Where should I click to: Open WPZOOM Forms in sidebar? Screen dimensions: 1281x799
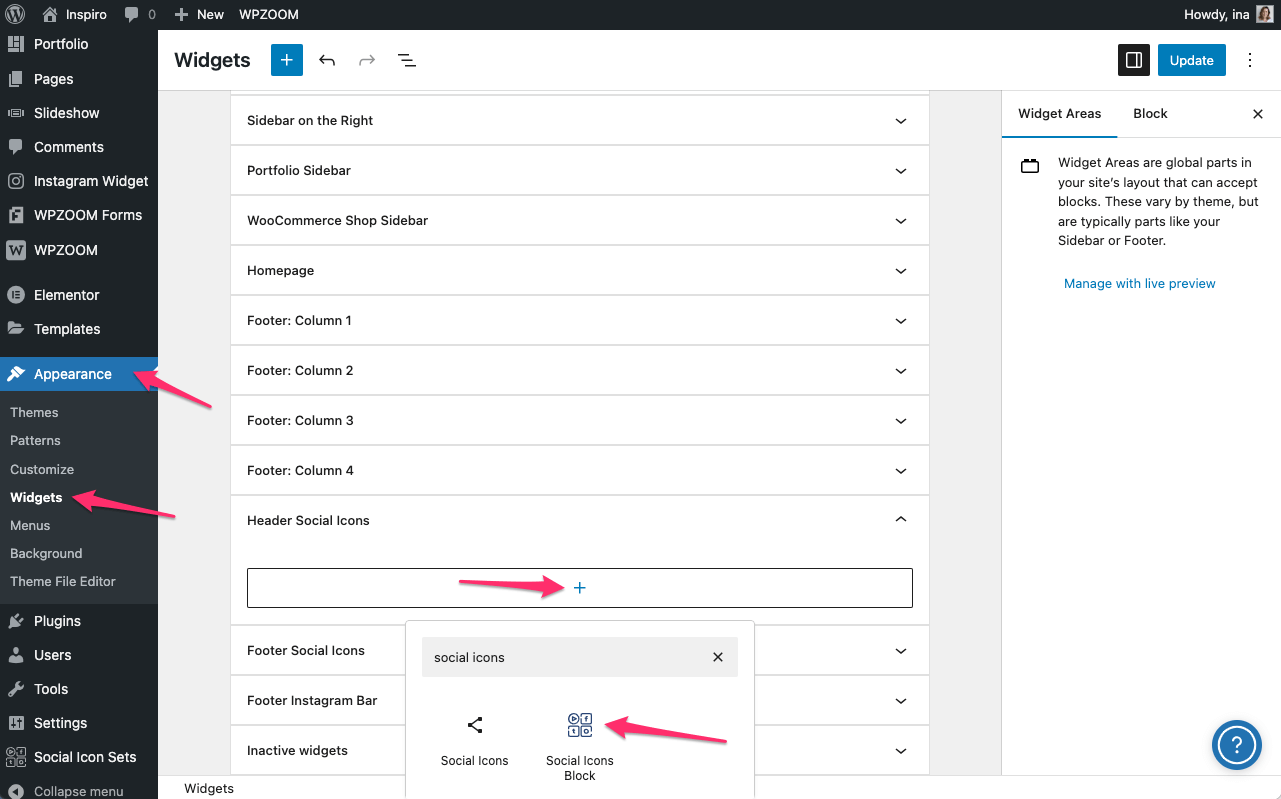click(88, 215)
